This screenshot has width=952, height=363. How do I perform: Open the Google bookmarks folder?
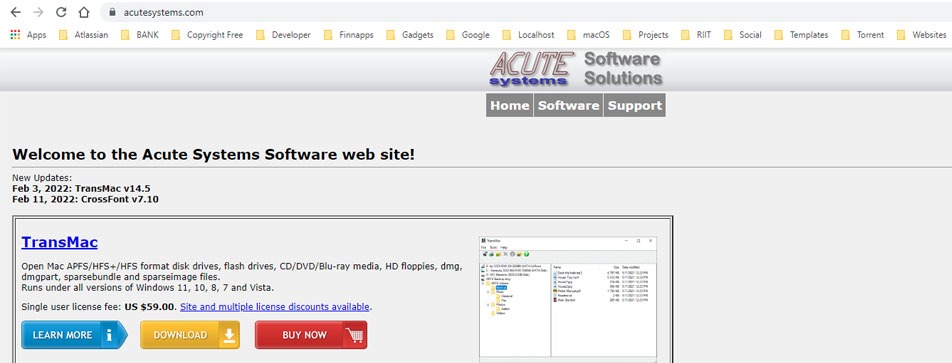click(468, 35)
